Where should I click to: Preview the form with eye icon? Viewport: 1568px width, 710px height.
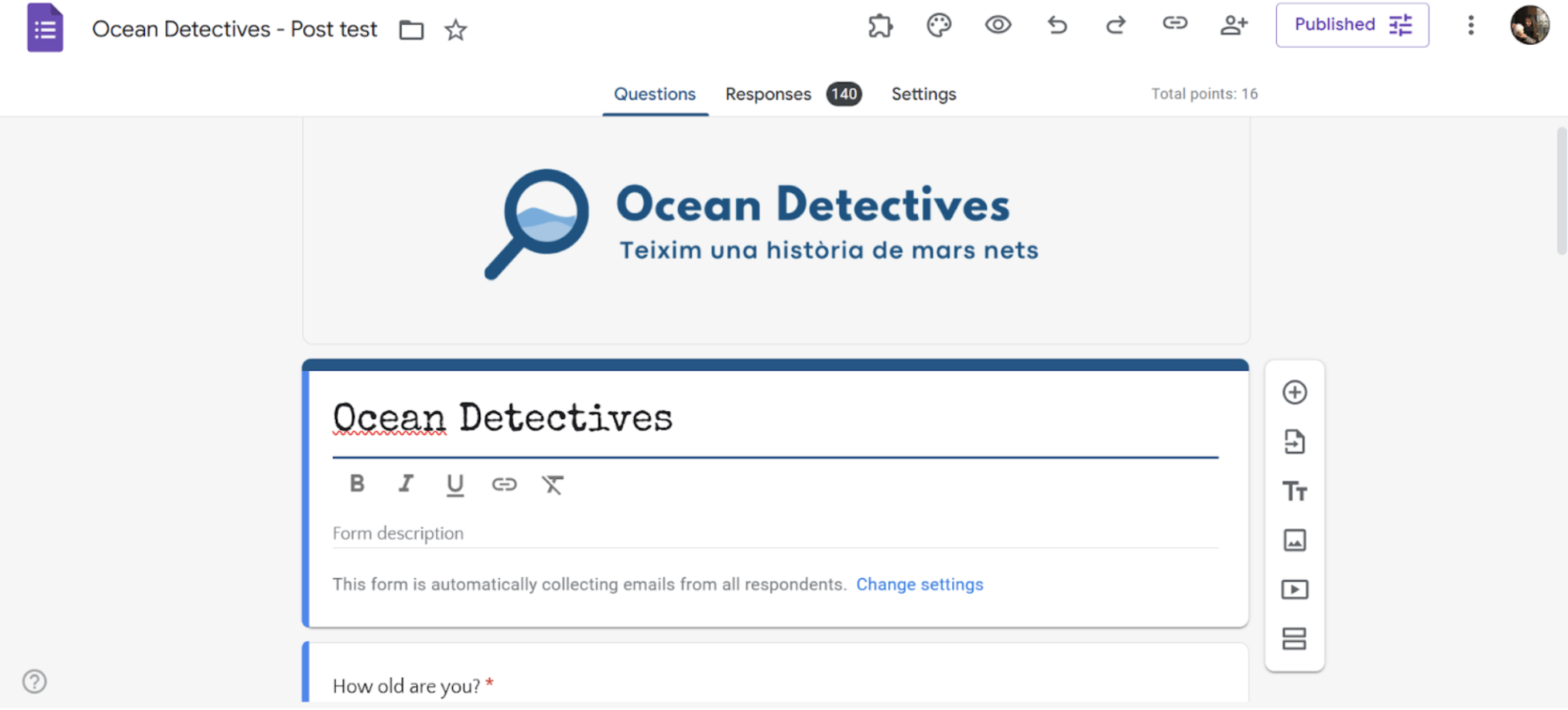coord(998,26)
